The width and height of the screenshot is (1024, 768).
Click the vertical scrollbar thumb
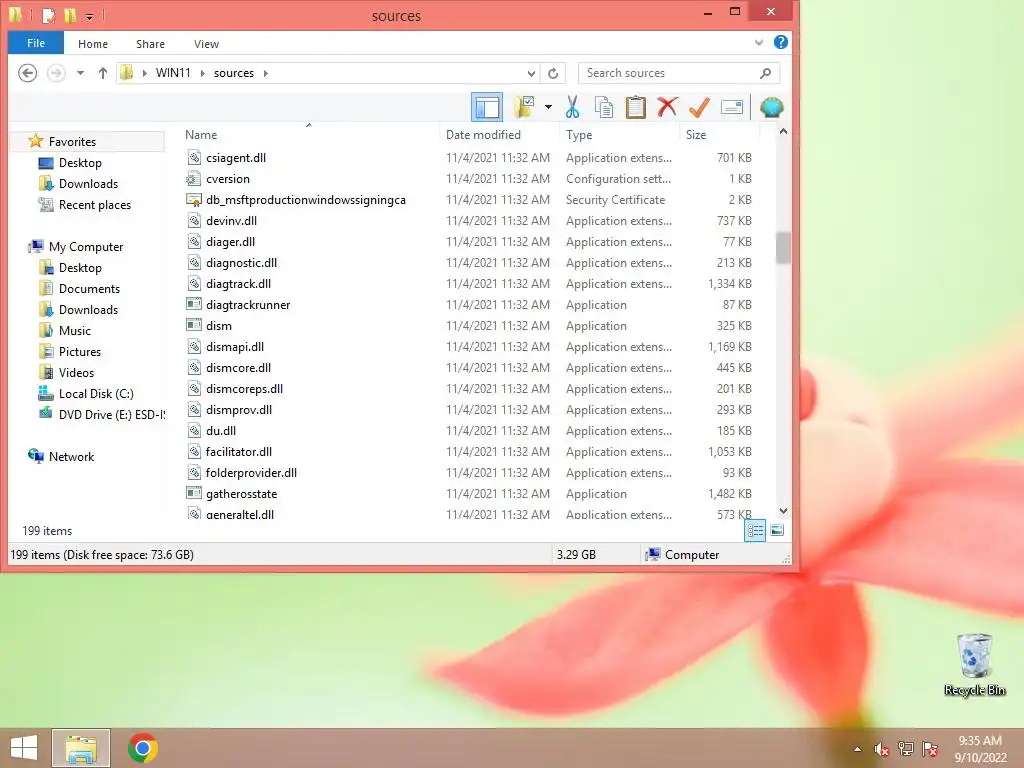pos(783,248)
